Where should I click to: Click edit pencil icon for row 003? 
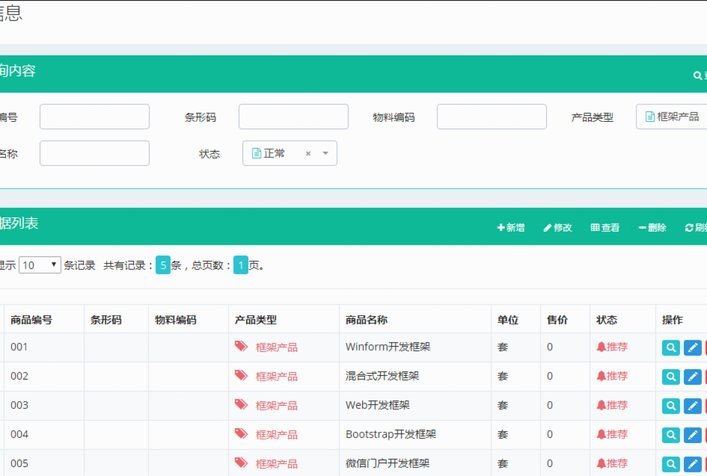pyautogui.click(x=693, y=406)
